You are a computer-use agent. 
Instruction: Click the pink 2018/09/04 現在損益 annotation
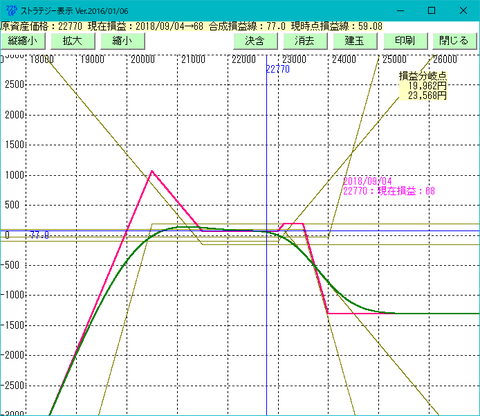pos(389,186)
